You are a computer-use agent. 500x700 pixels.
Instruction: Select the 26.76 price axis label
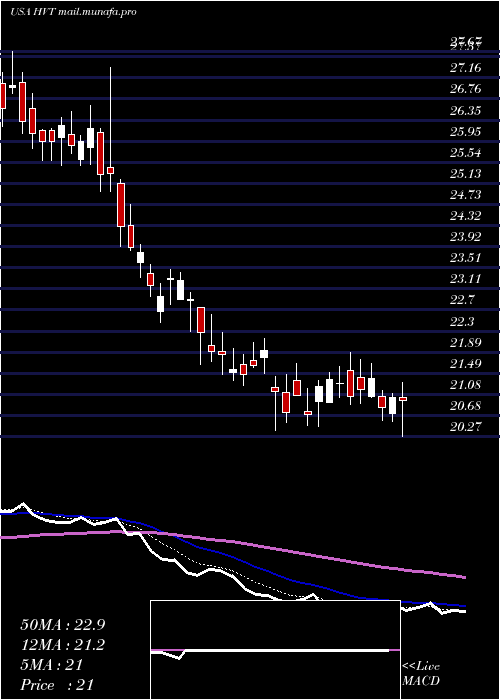[x=466, y=89]
